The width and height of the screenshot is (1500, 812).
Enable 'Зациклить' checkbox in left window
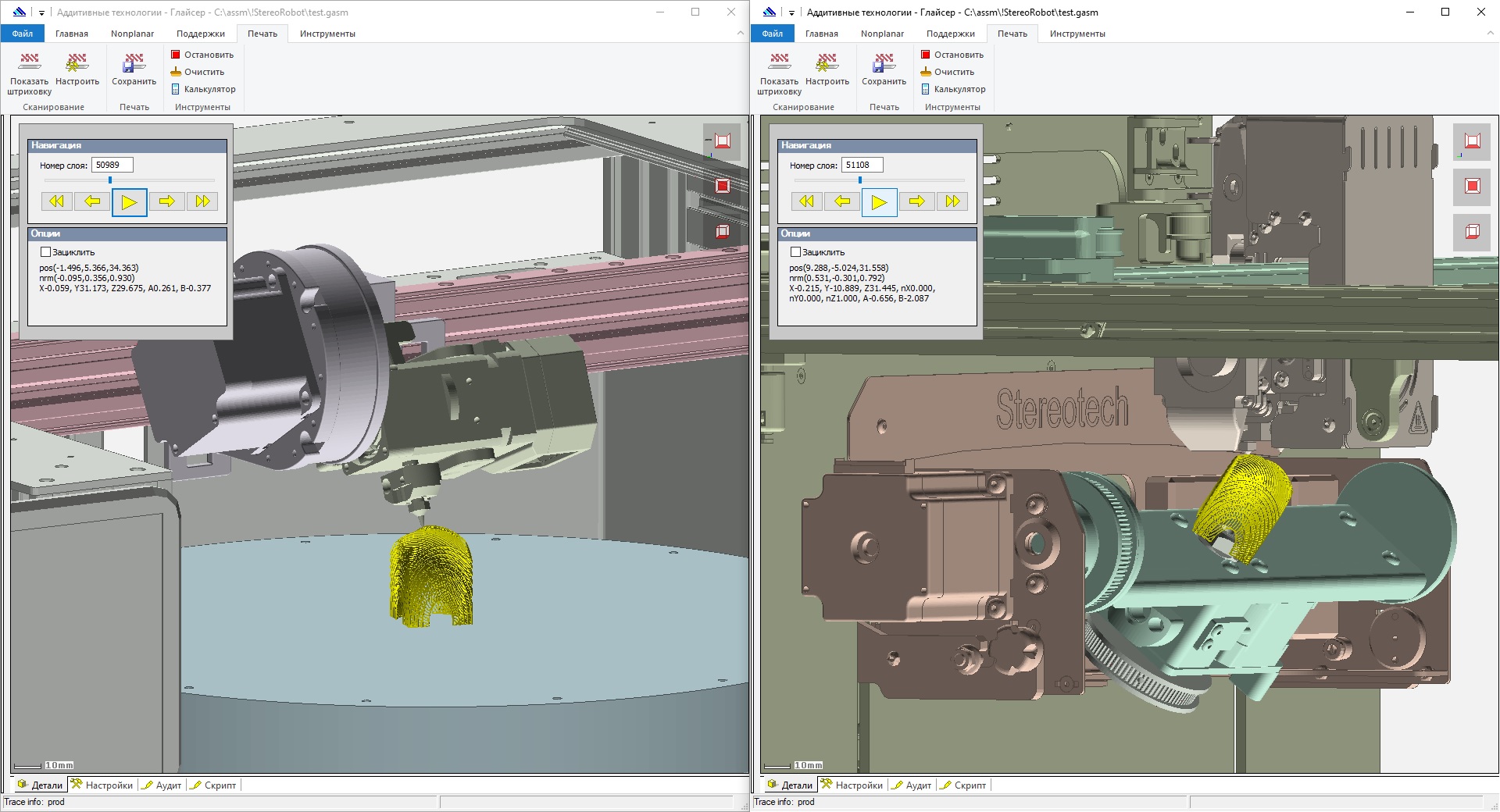(x=45, y=252)
